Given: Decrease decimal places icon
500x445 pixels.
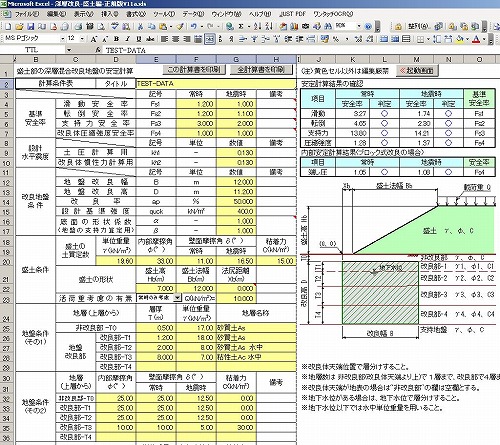Looking at the screenshot, I should [x=369, y=39].
